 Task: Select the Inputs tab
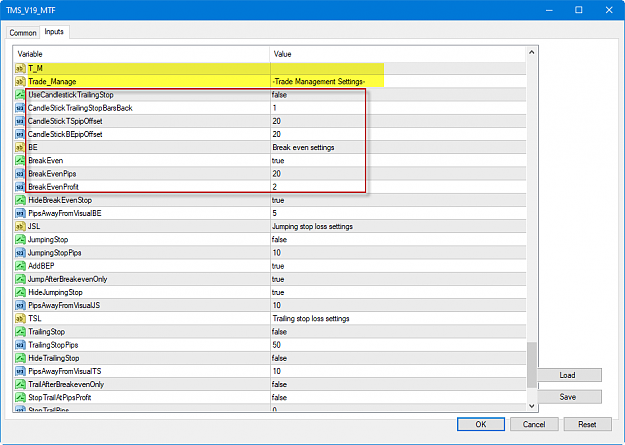tap(54, 32)
